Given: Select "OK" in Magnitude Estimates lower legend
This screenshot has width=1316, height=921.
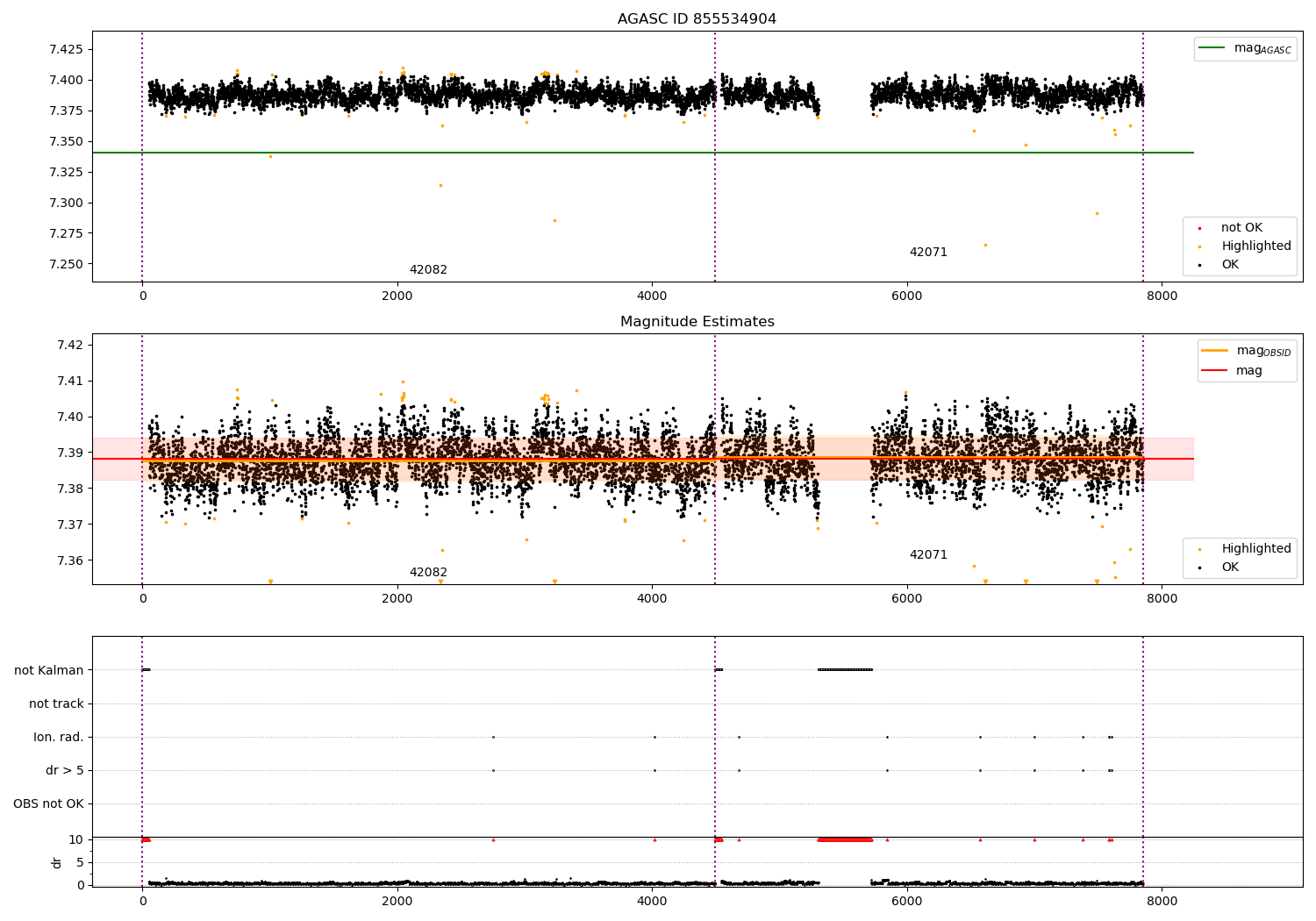Looking at the screenshot, I should click(x=1229, y=568).
